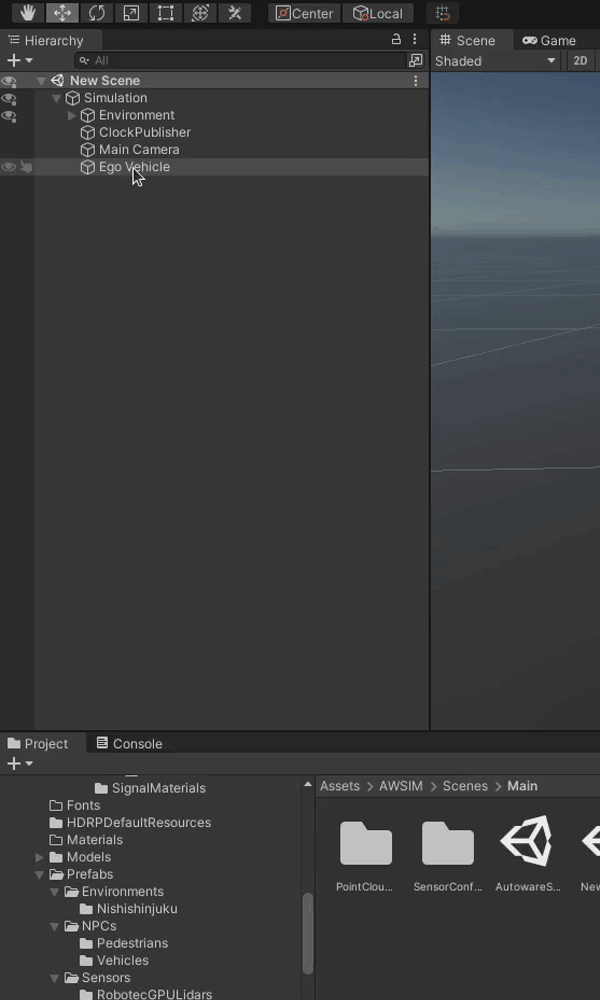Toggle grid snapping icon
Viewport: 600px width, 1000px height.
pos(442,13)
